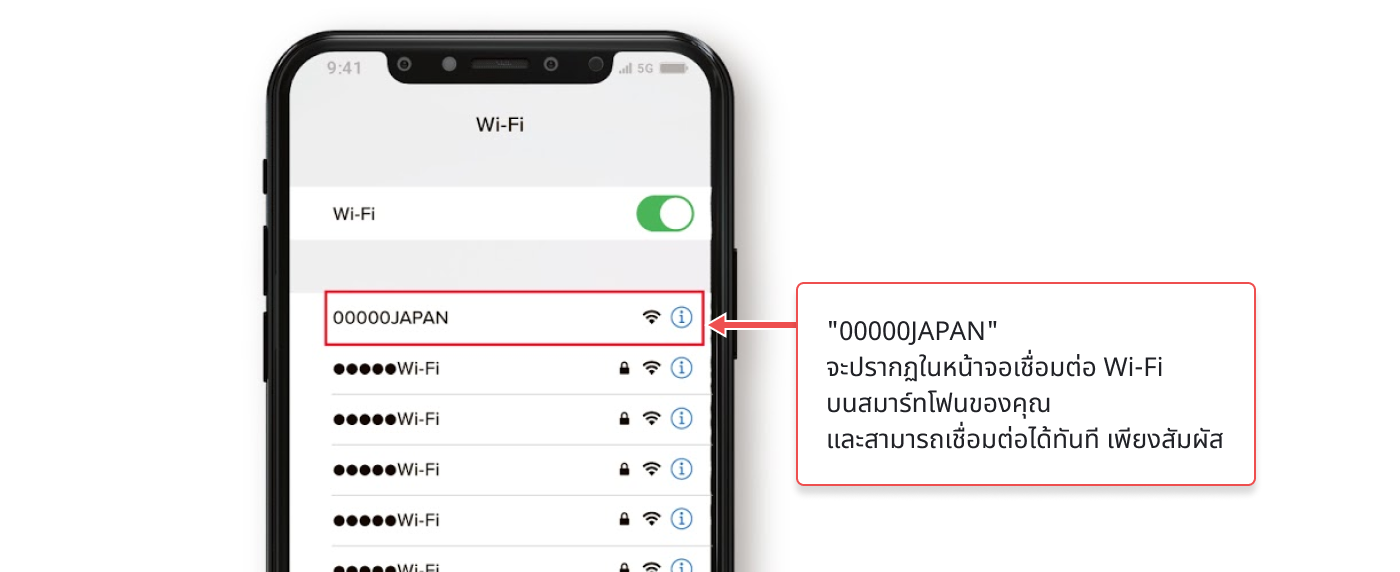Select the second ●●●●●Wi-Fi network name
This screenshot has height=572, width=1400.
tap(386, 418)
